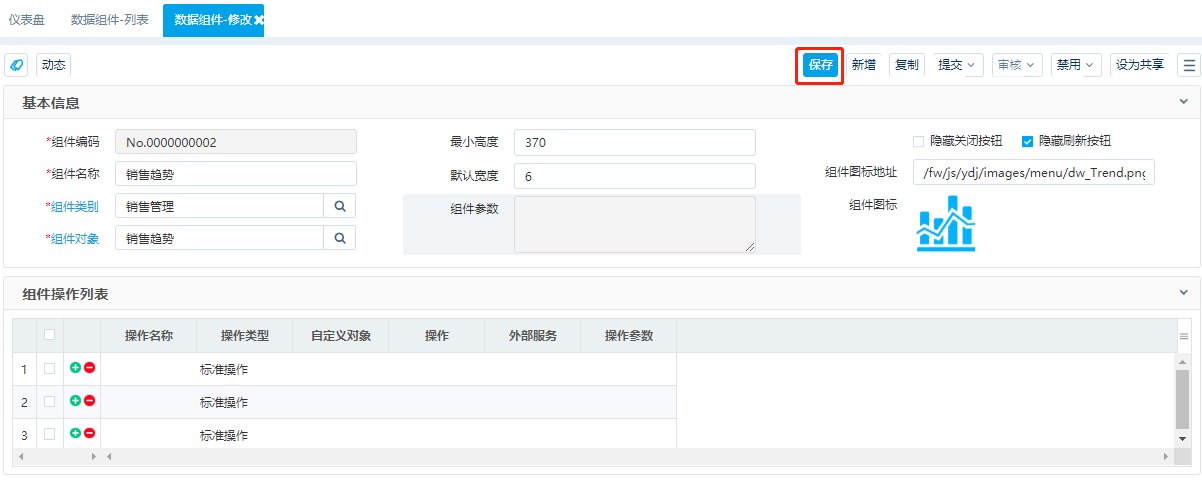Select row 1 checkbox
Image resolution: width=1202 pixels, height=481 pixels.
point(50,369)
